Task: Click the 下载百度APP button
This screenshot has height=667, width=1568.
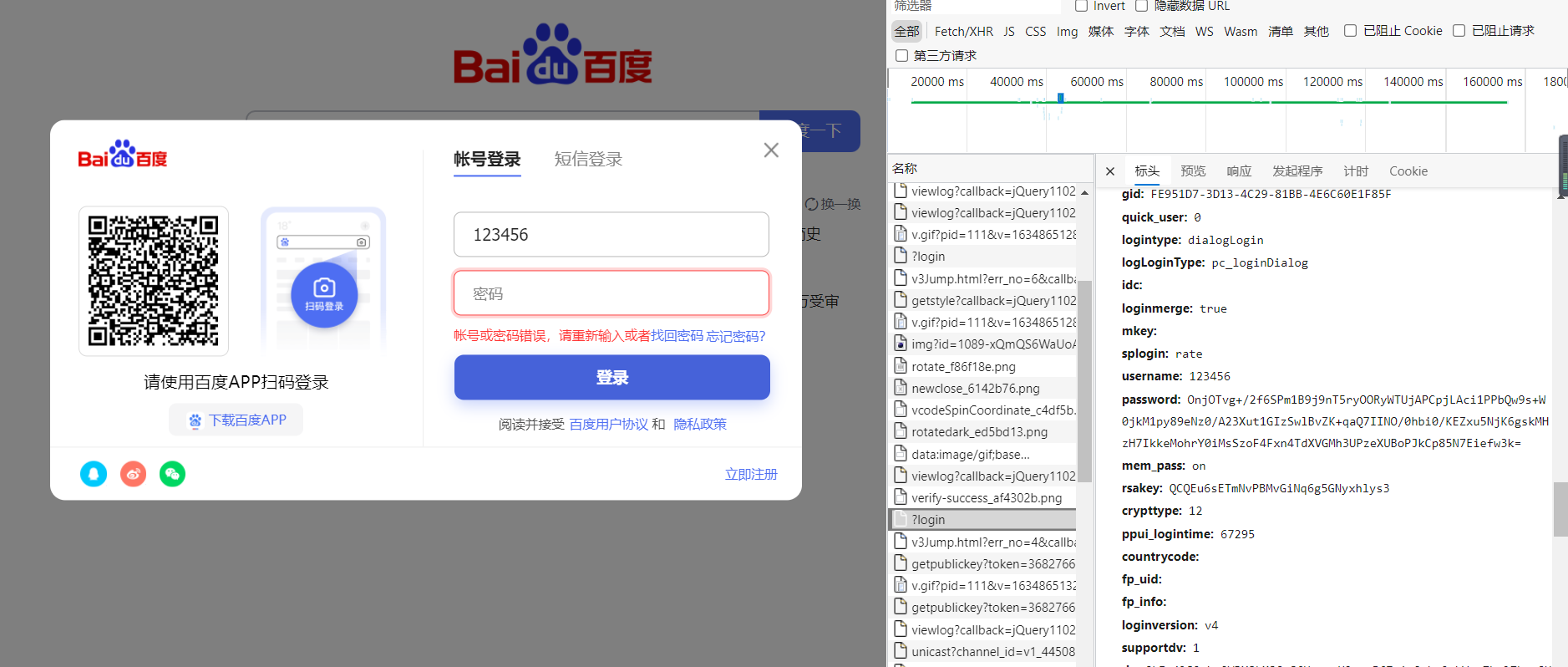Action: (236, 420)
